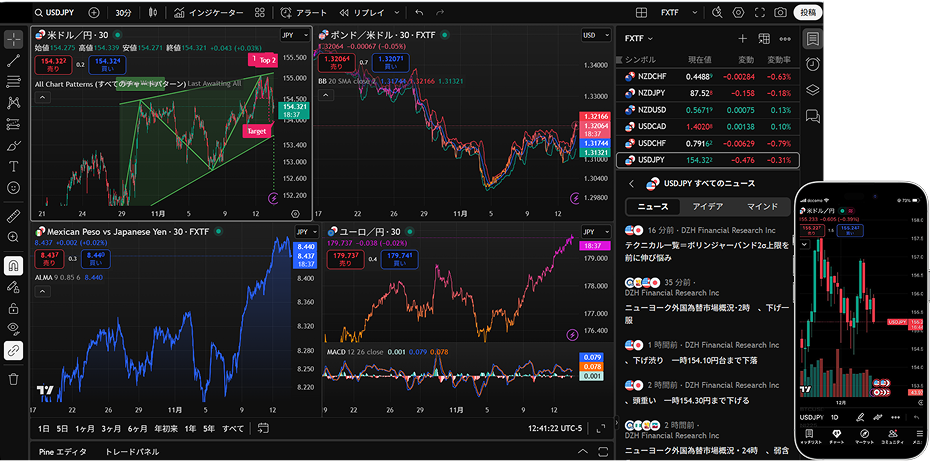Open chart settings hexagon icon
Screen dimensions: 931x461
pos(738,12)
